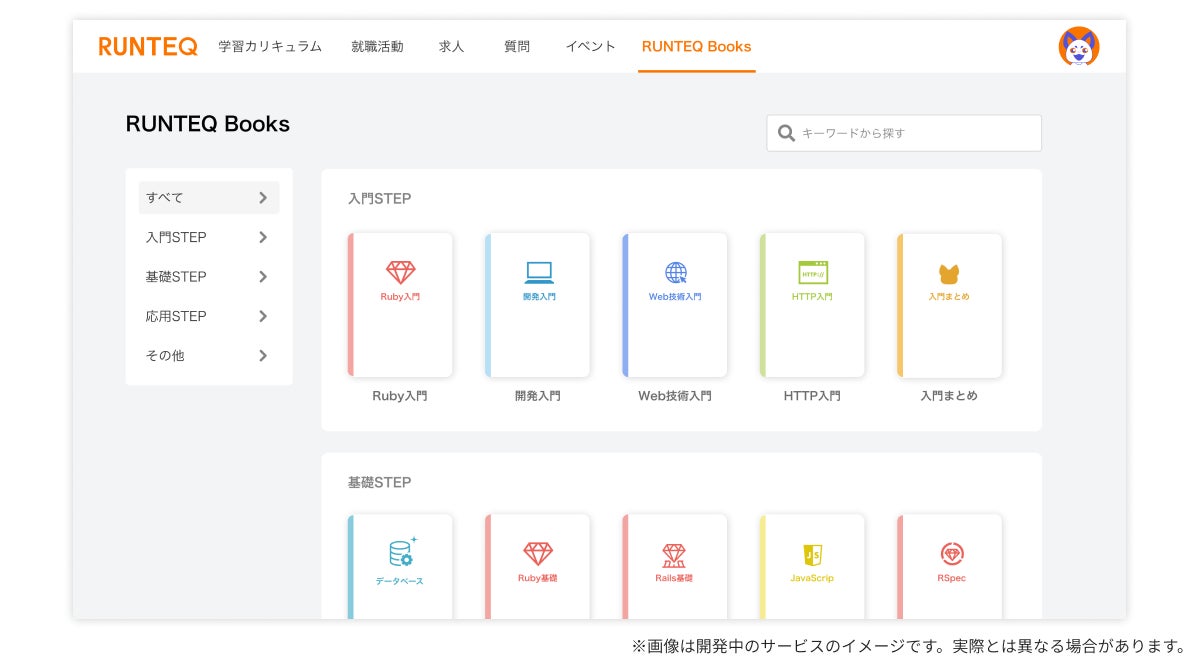Click the red ruby gem icon for Ruby入門

tap(400, 272)
